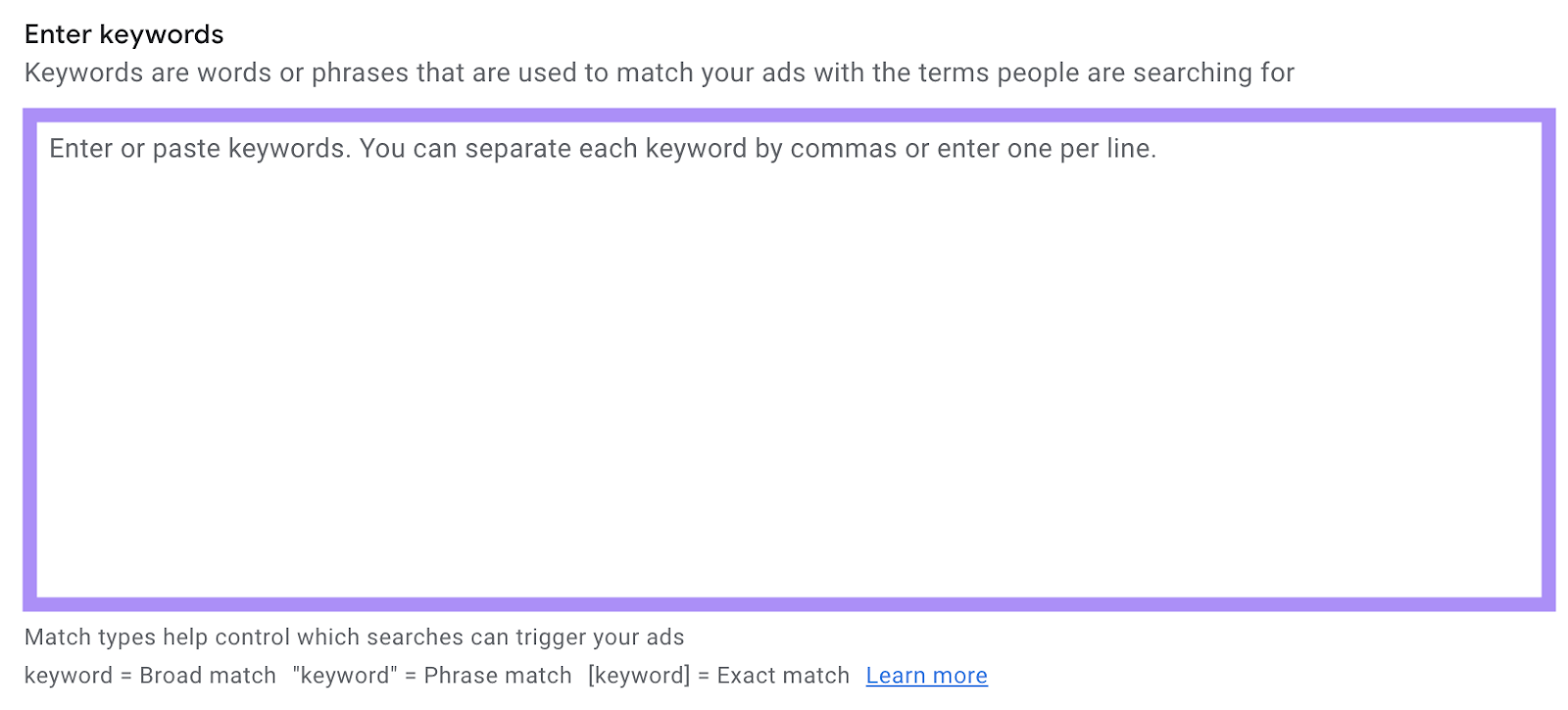This screenshot has height=710, width=1568.
Task: Click the underlined Learn more hyperlink
Action: (925, 675)
